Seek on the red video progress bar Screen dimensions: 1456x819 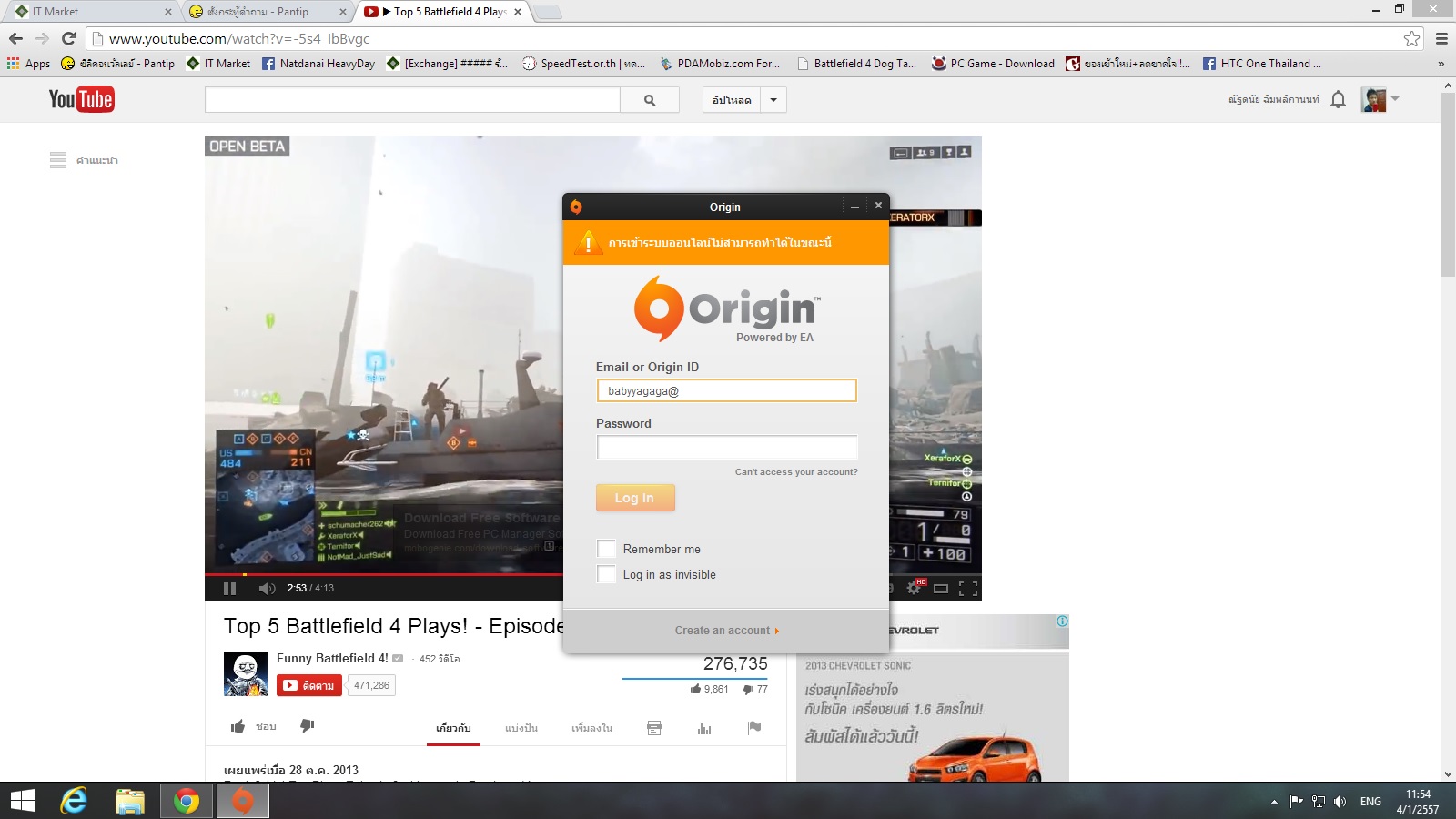click(383, 574)
